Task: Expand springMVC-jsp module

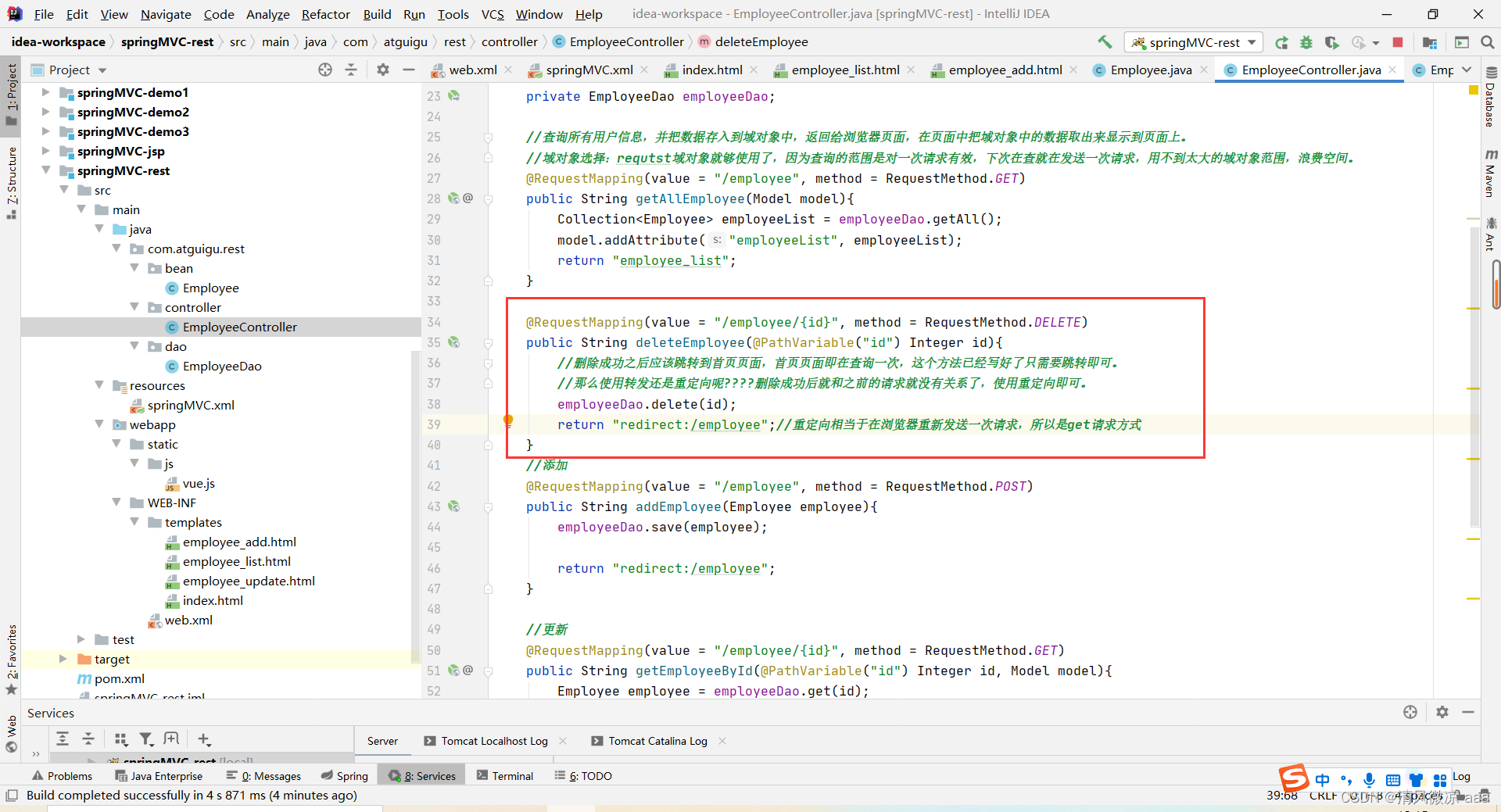Action: [x=45, y=151]
